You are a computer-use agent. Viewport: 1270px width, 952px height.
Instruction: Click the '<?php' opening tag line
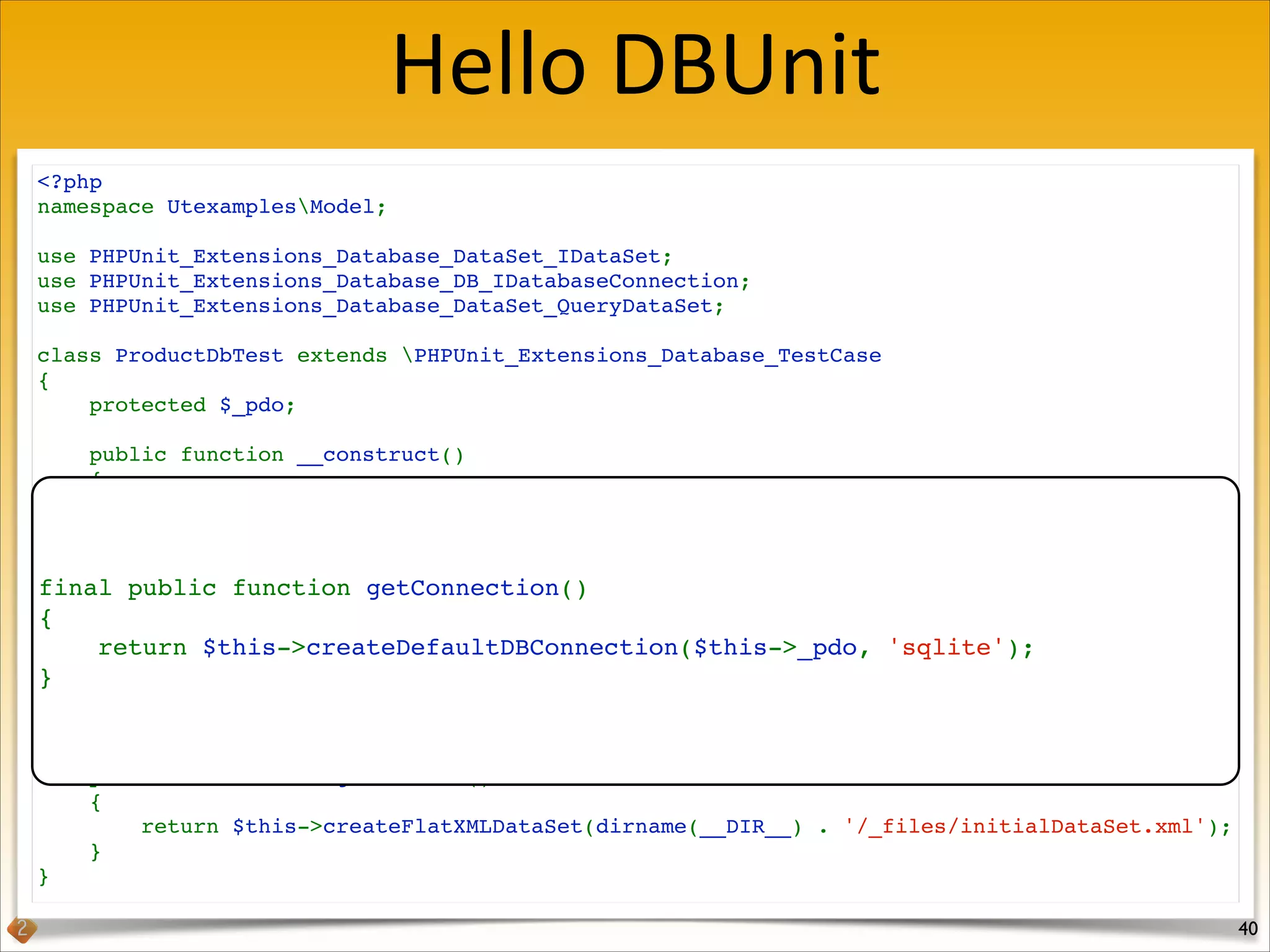[69, 182]
